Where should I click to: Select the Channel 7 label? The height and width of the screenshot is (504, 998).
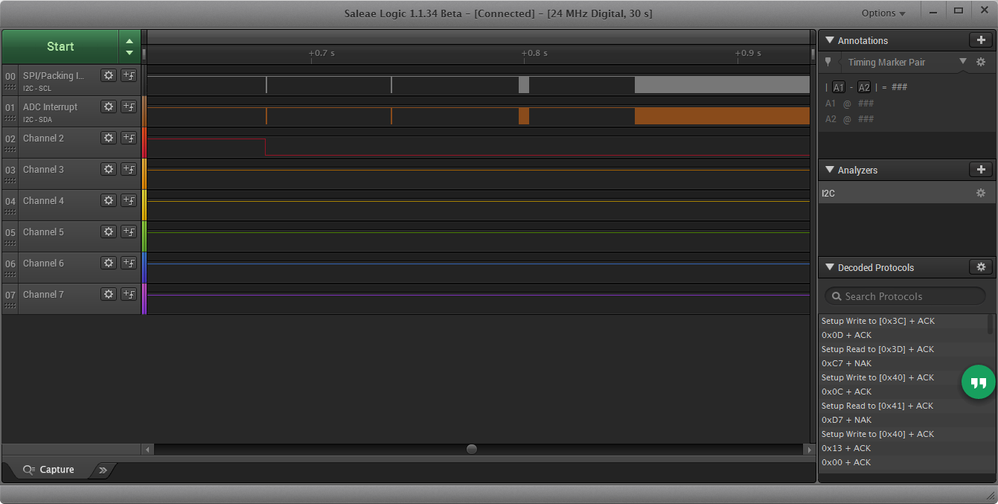pyautogui.click(x=43, y=293)
